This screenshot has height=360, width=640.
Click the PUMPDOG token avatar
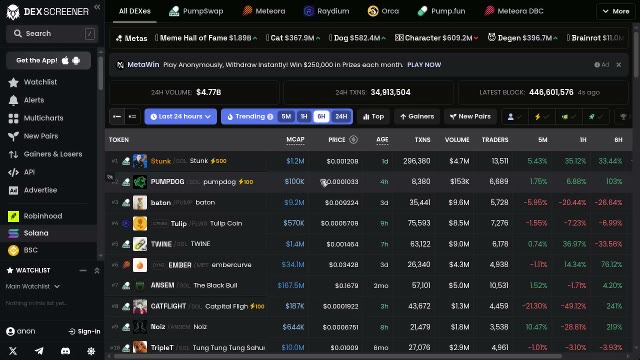[140, 182]
